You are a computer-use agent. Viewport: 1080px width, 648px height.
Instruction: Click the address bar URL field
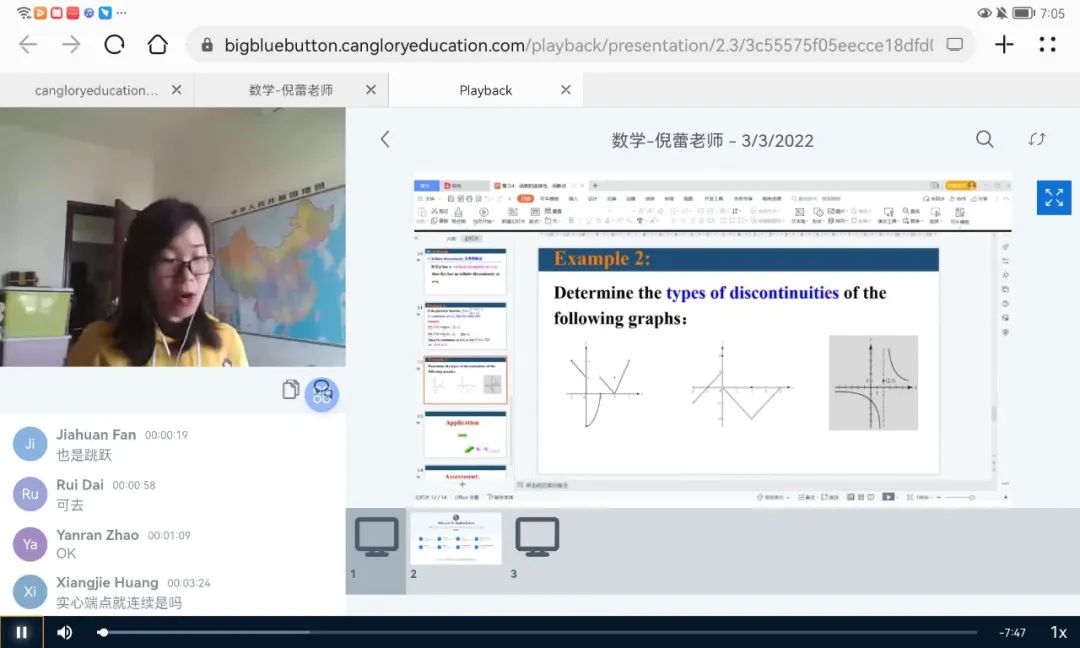[579, 45]
